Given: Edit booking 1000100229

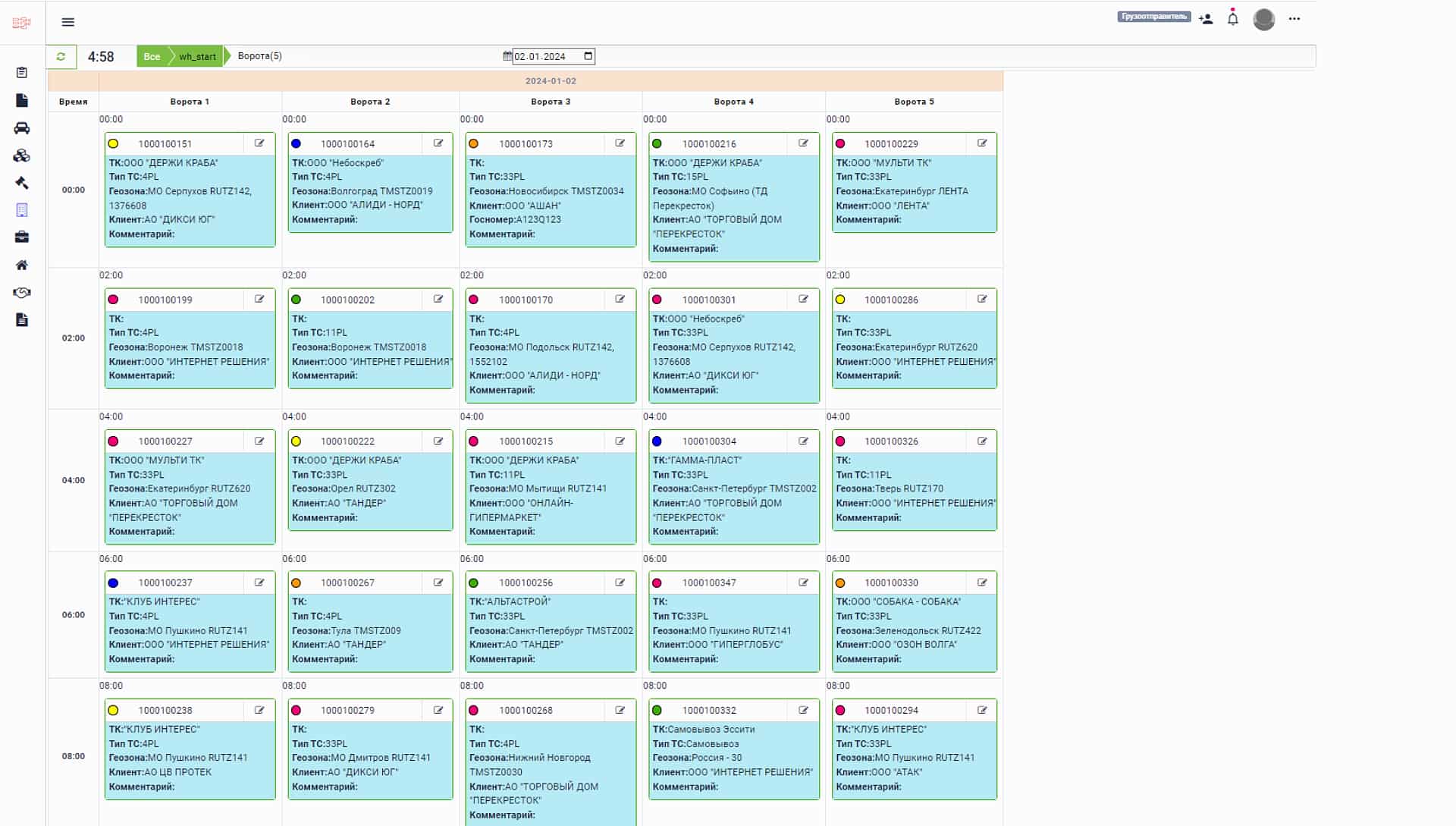Looking at the screenshot, I should click(x=983, y=143).
